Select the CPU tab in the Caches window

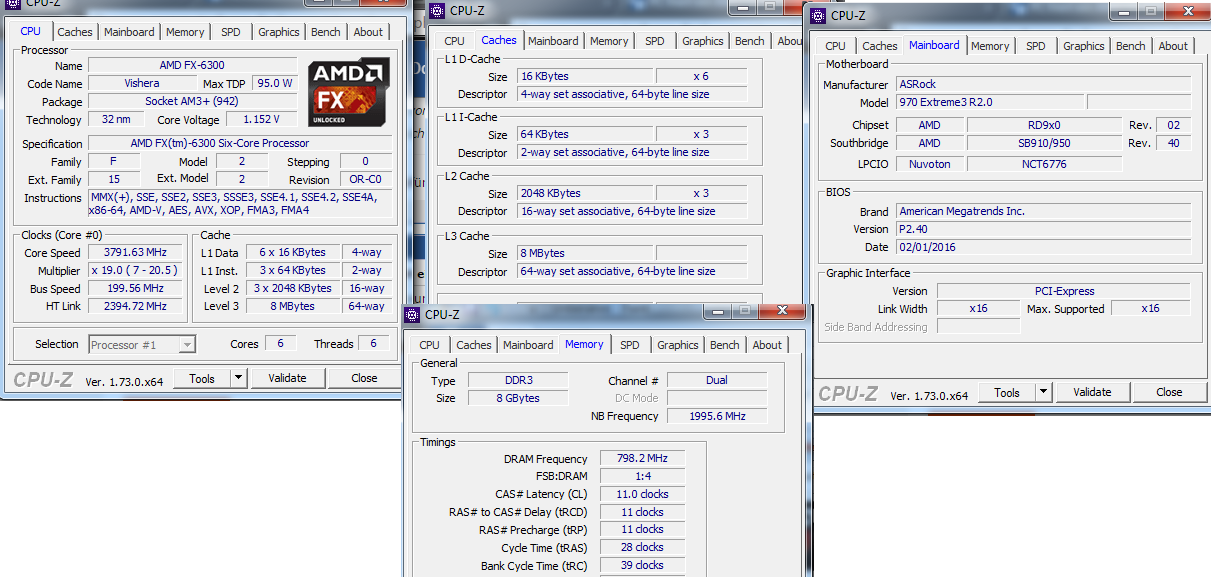pos(454,41)
